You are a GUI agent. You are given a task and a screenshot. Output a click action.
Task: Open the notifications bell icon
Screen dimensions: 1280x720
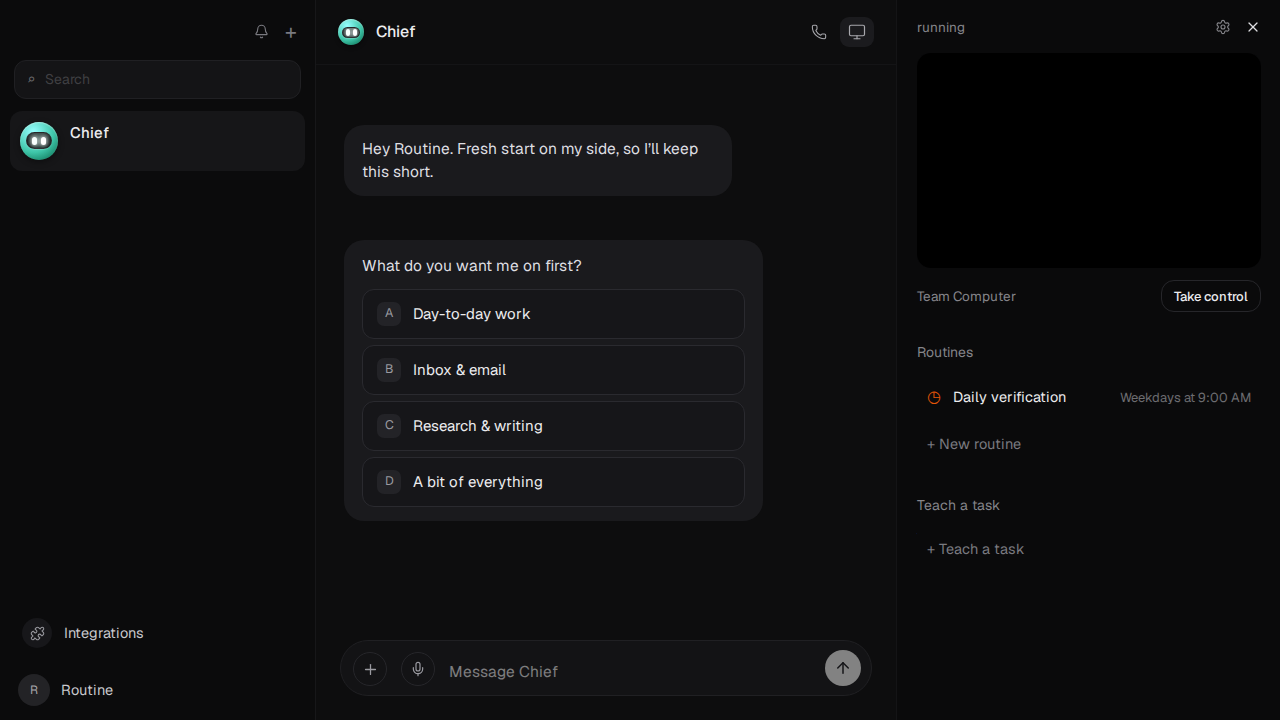click(x=261, y=32)
